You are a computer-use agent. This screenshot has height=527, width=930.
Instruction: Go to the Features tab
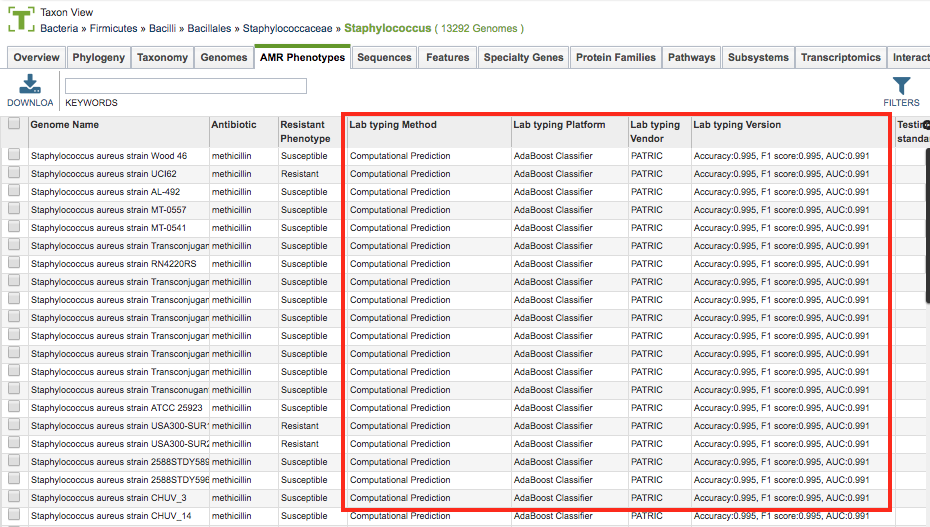click(x=448, y=58)
